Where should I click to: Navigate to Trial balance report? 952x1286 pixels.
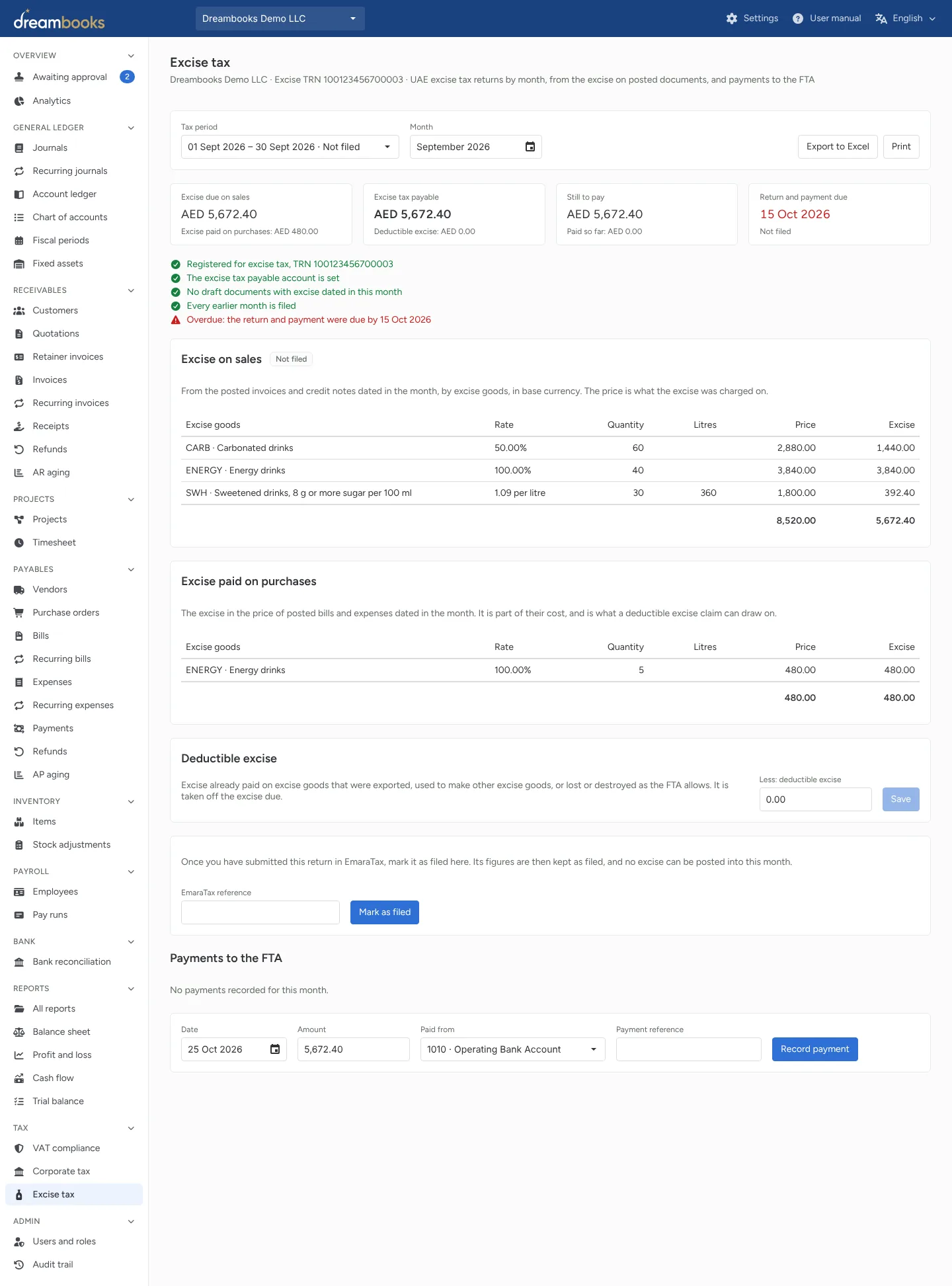[x=74, y=1102]
